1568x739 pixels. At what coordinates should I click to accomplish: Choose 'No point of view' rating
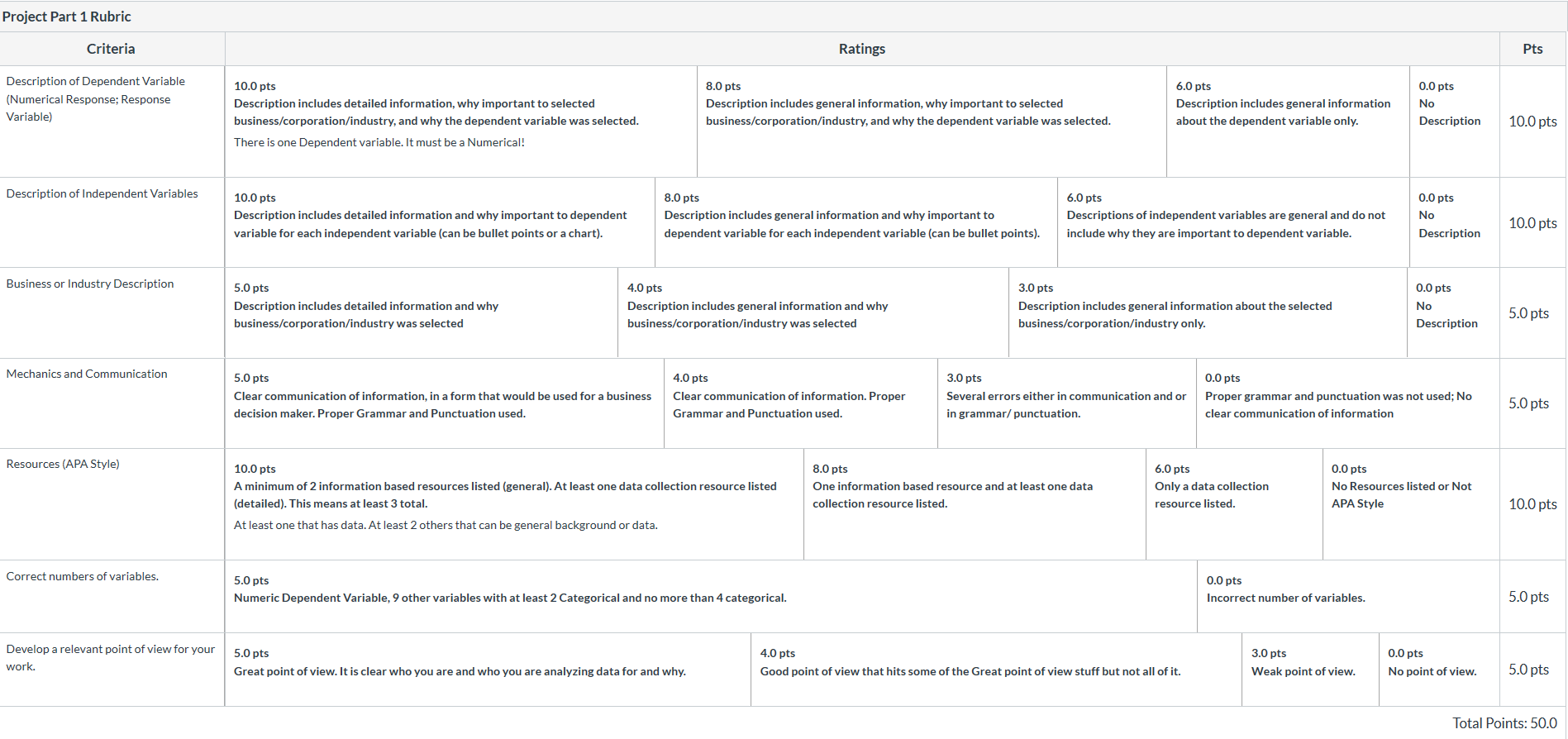[1439, 670]
